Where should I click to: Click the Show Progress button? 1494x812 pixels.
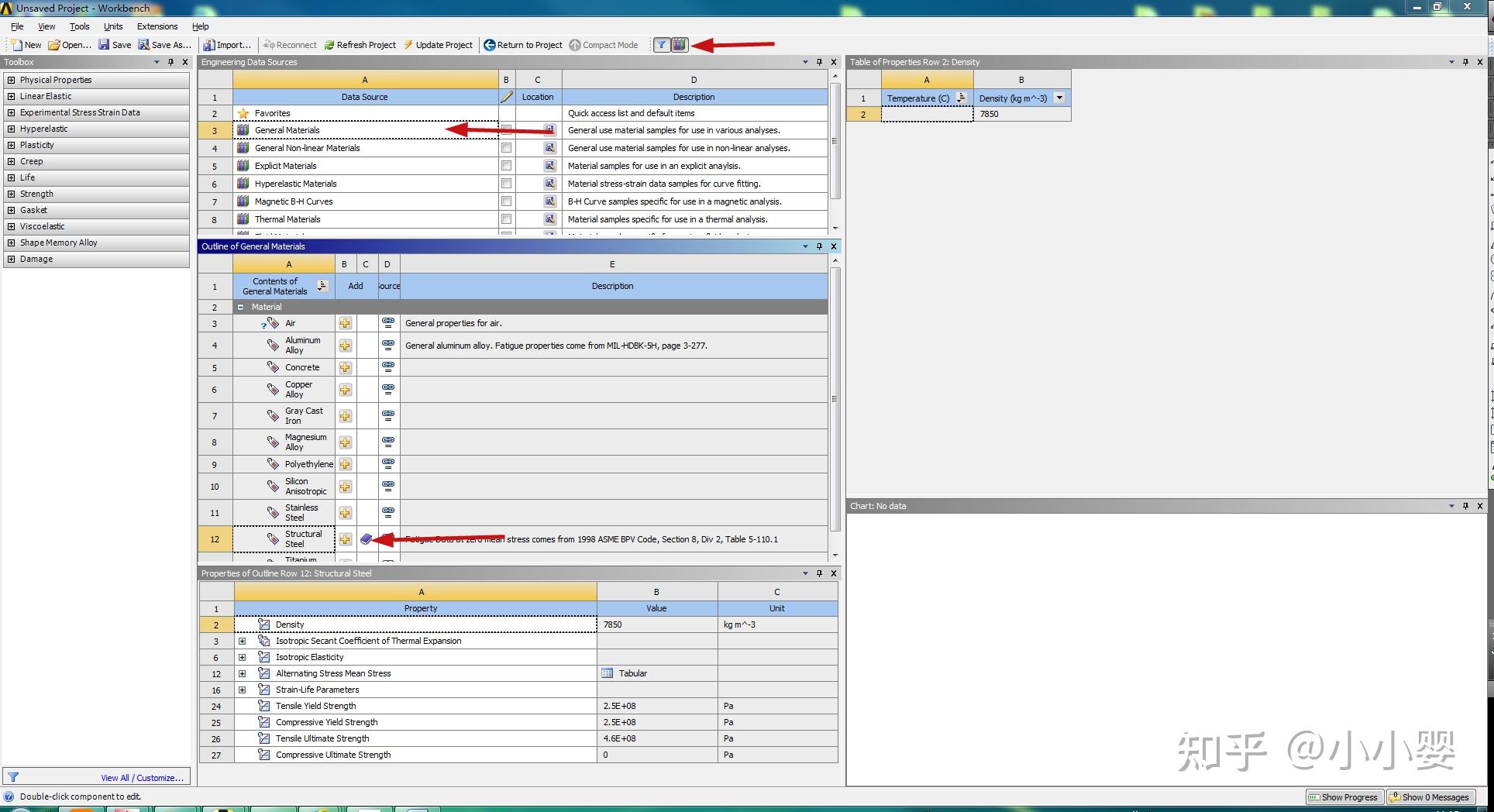(x=1344, y=797)
